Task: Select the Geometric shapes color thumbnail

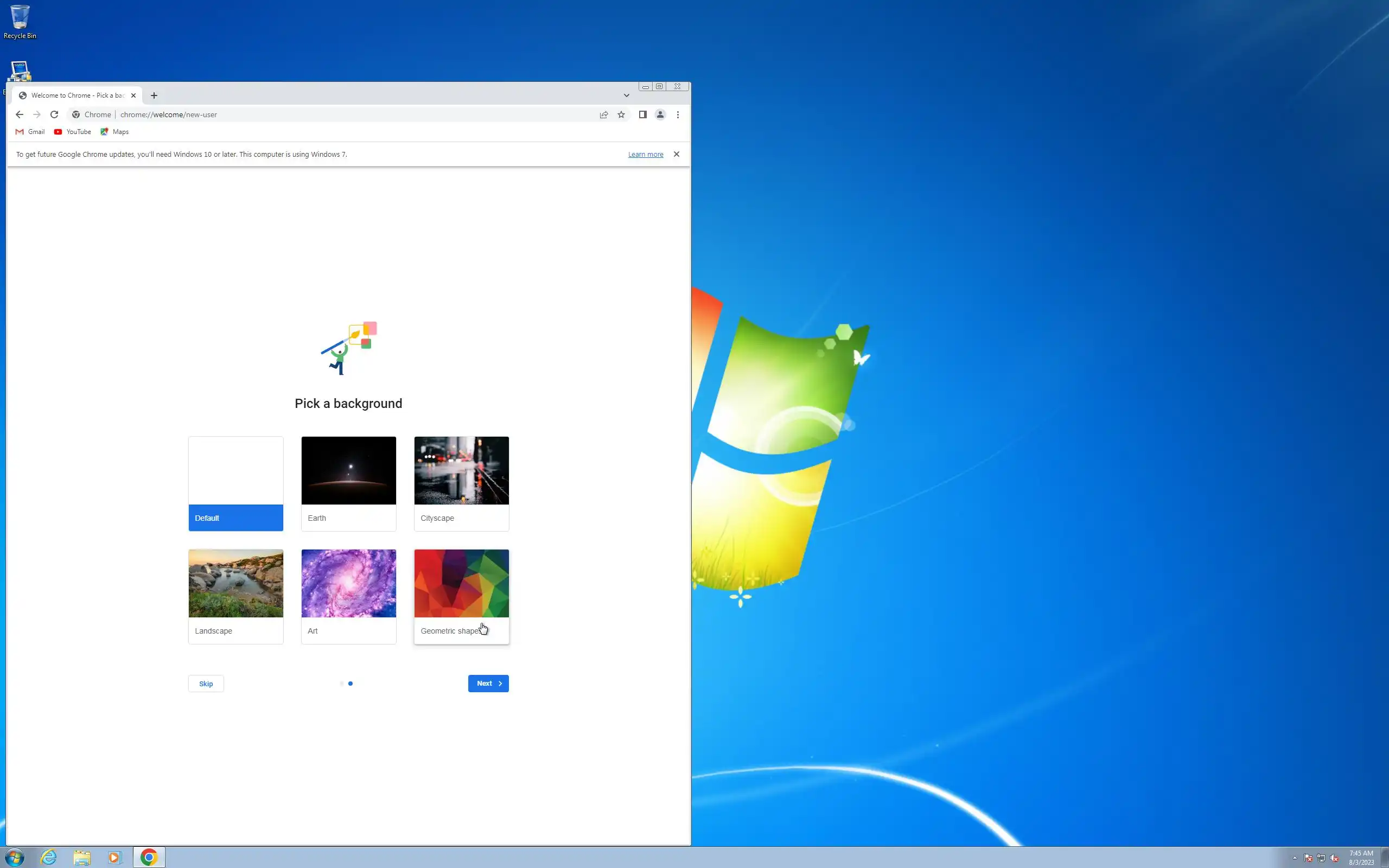Action: 461,583
